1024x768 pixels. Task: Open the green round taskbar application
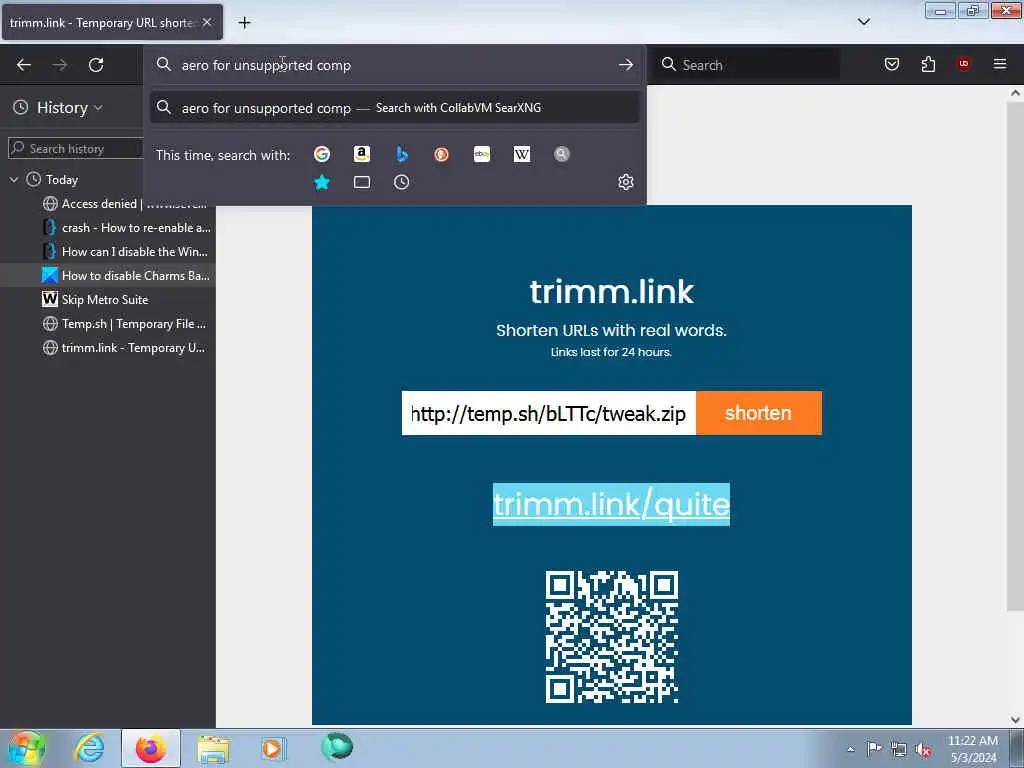click(x=337, y=747)
